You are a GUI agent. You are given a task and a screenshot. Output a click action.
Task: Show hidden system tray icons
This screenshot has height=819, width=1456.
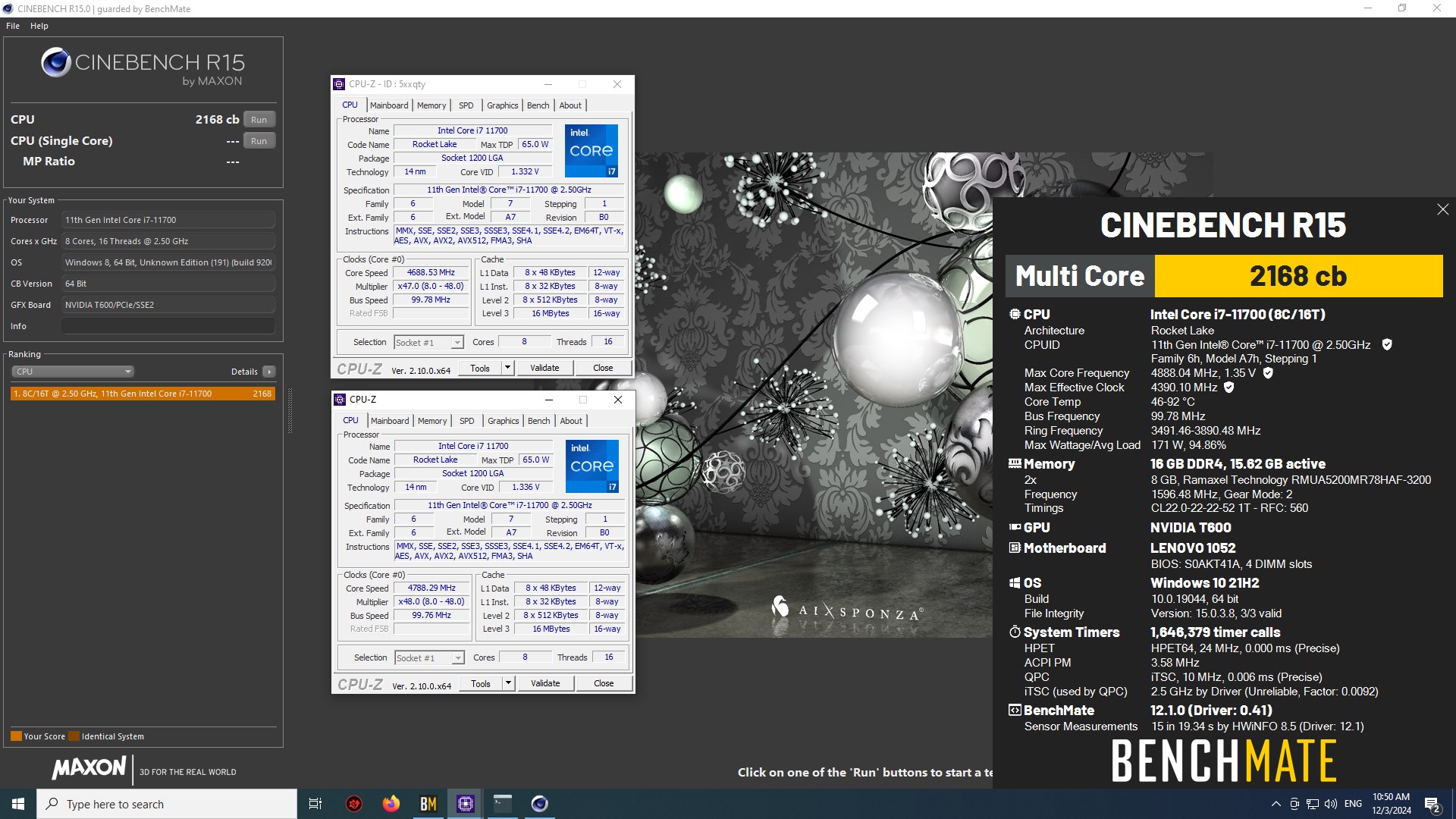(1276, 804)
